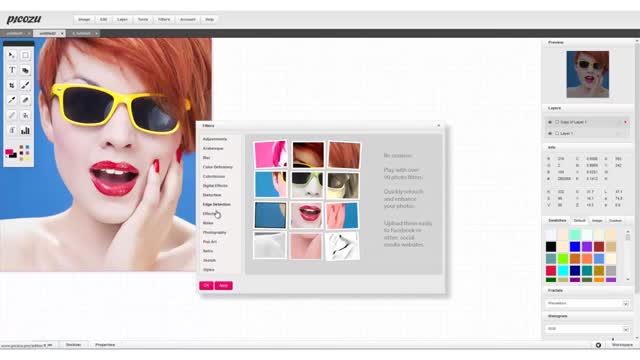
Task: Click the OK button in Filters dialog
Action: point(206,286)
